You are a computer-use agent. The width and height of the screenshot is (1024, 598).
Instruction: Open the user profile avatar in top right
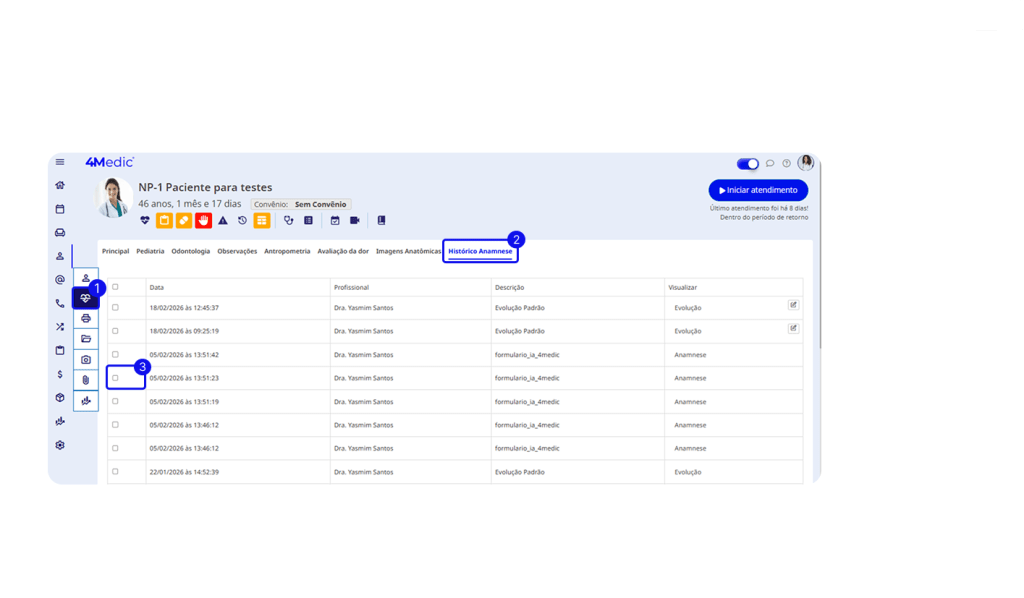[x=805, y=163]
